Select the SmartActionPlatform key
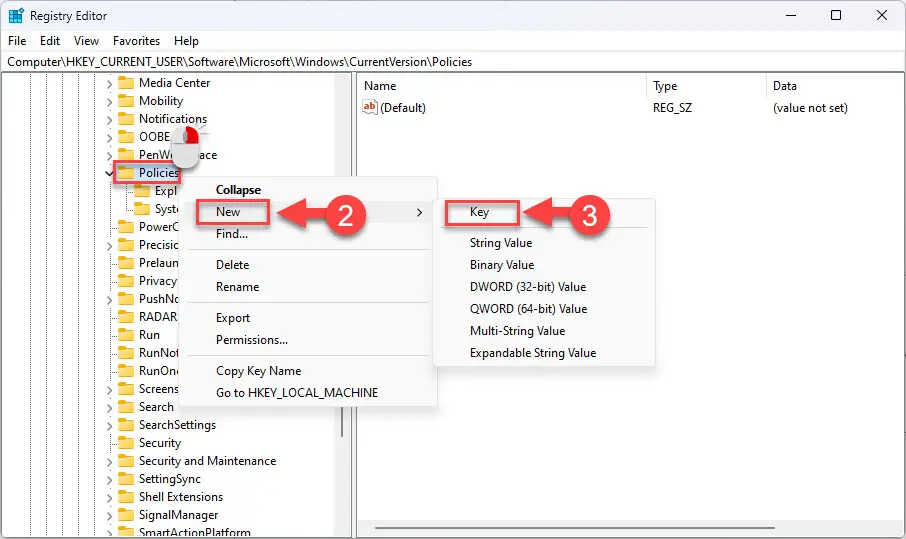This screenshot has height=539, width=906. pyautogui.click(x=195, y=533)
